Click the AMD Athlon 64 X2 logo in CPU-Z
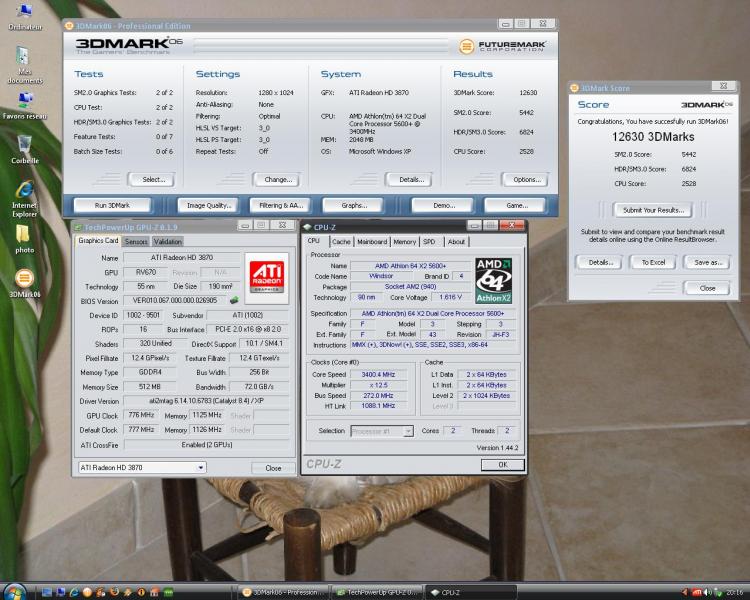 click(x=494, y=281)
